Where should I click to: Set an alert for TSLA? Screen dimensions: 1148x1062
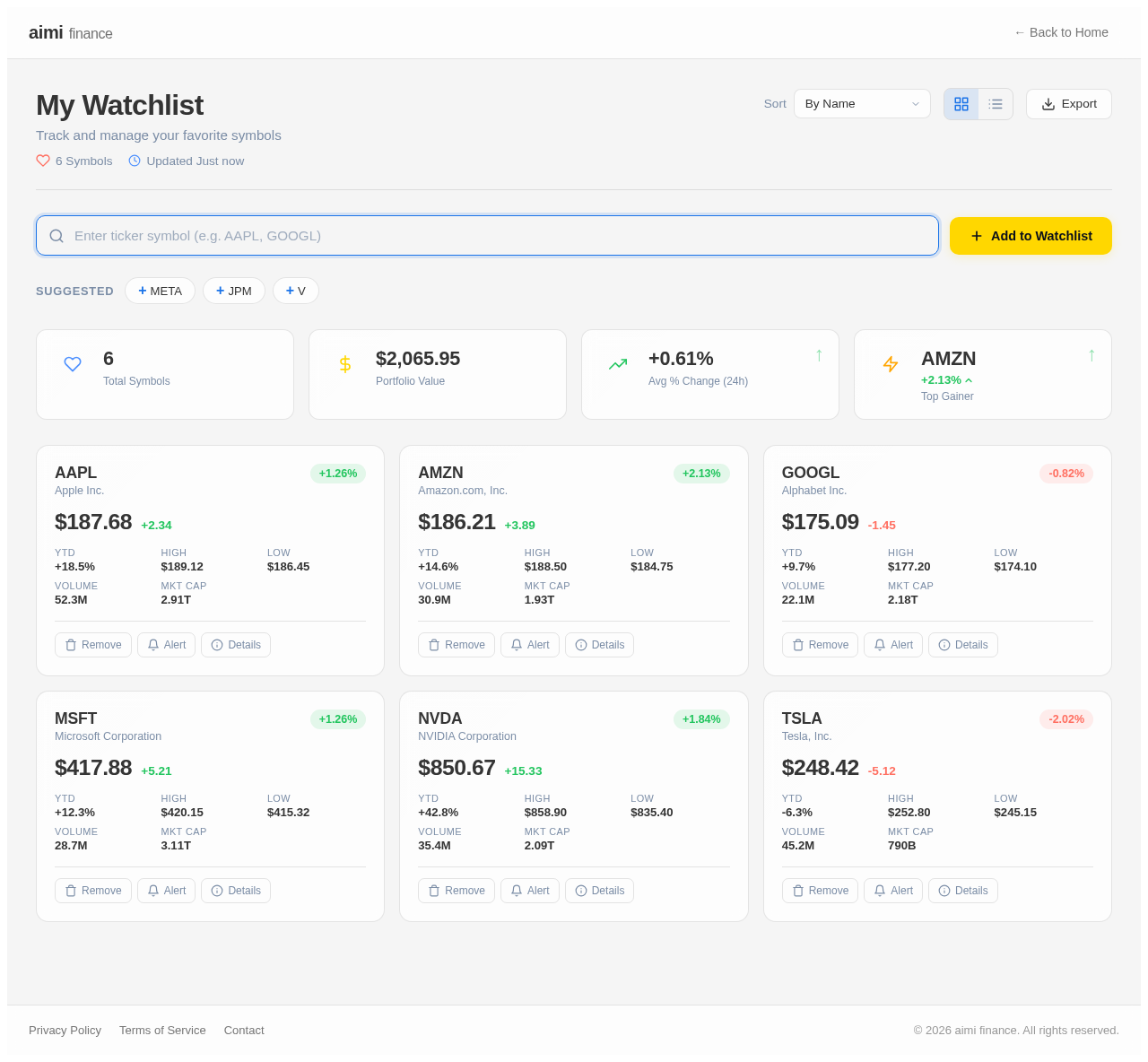(x=893, y=891)
